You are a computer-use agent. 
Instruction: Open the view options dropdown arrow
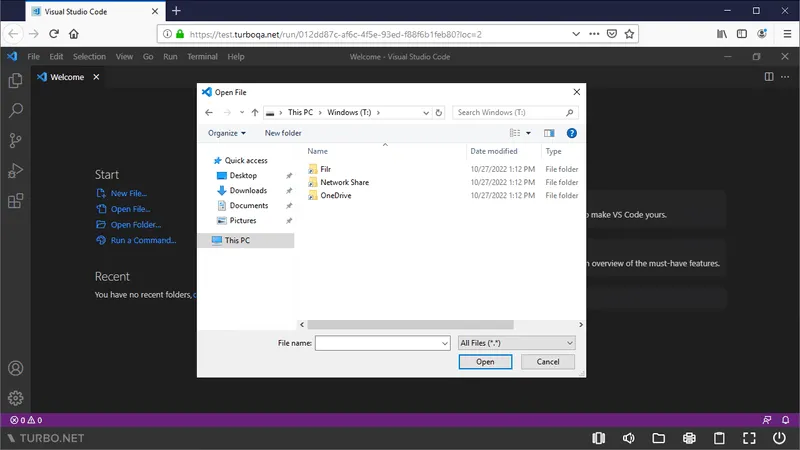(529, 133)
